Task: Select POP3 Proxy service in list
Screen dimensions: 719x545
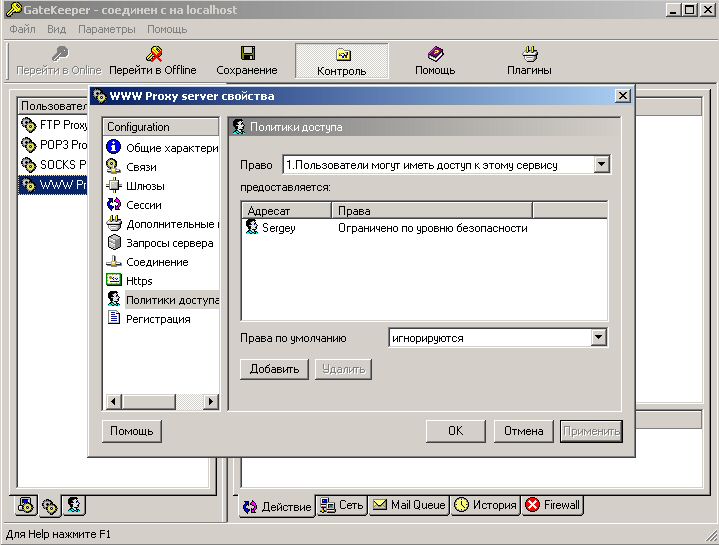Action: pyautogui.click(x=54, y=145)
